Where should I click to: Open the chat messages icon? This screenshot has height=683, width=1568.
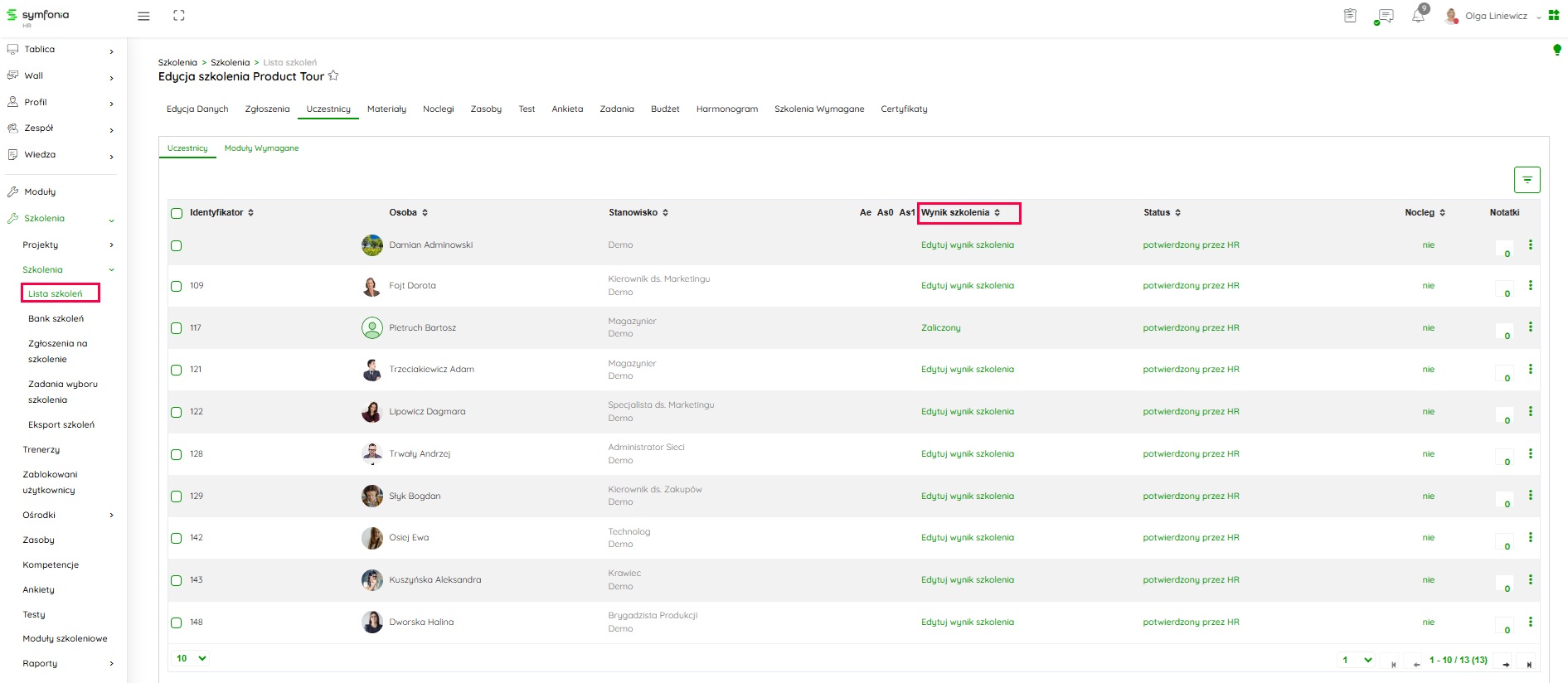[x=1384, y=16]
